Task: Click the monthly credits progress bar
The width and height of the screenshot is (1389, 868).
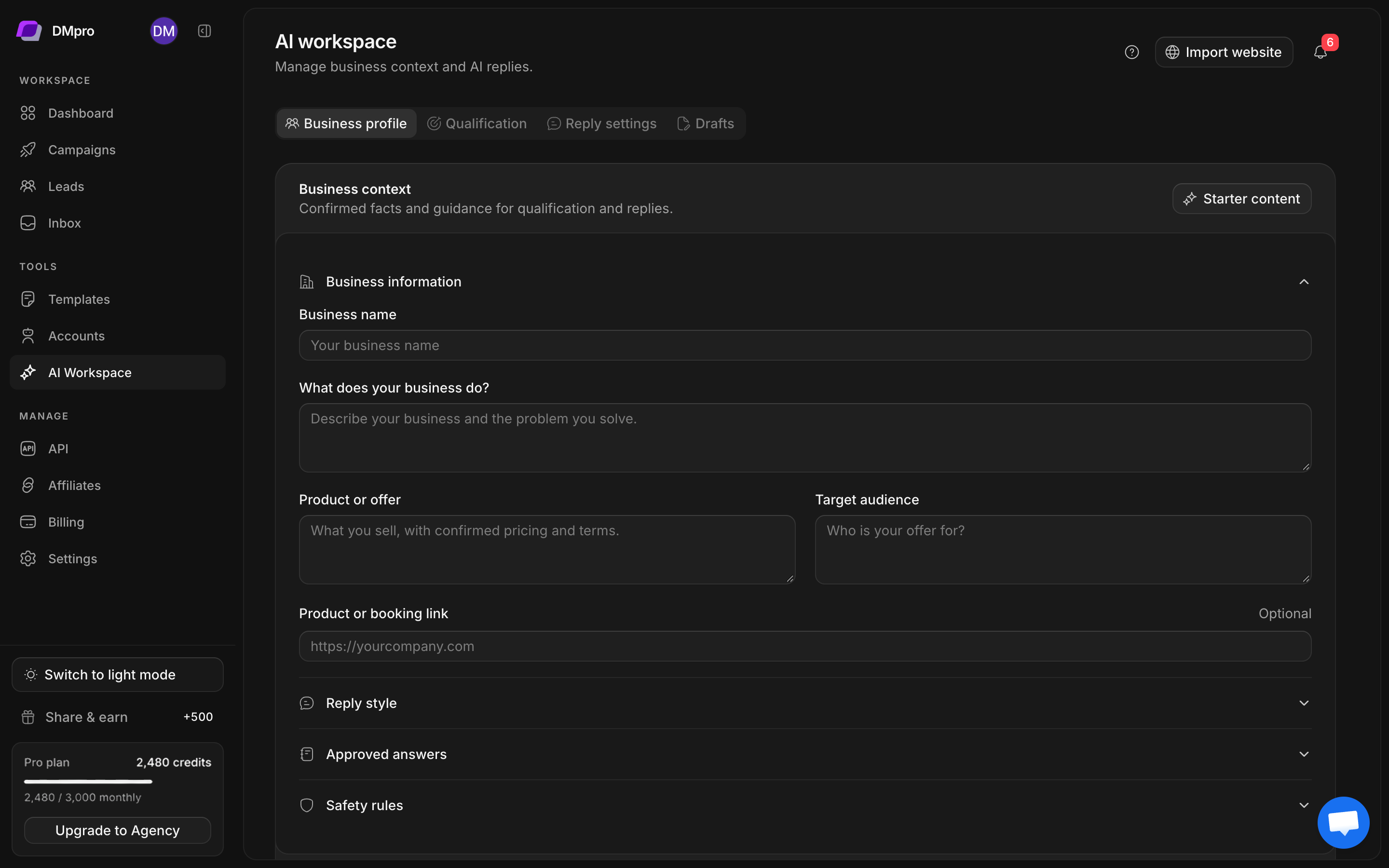Action: [x=118, y=781]
